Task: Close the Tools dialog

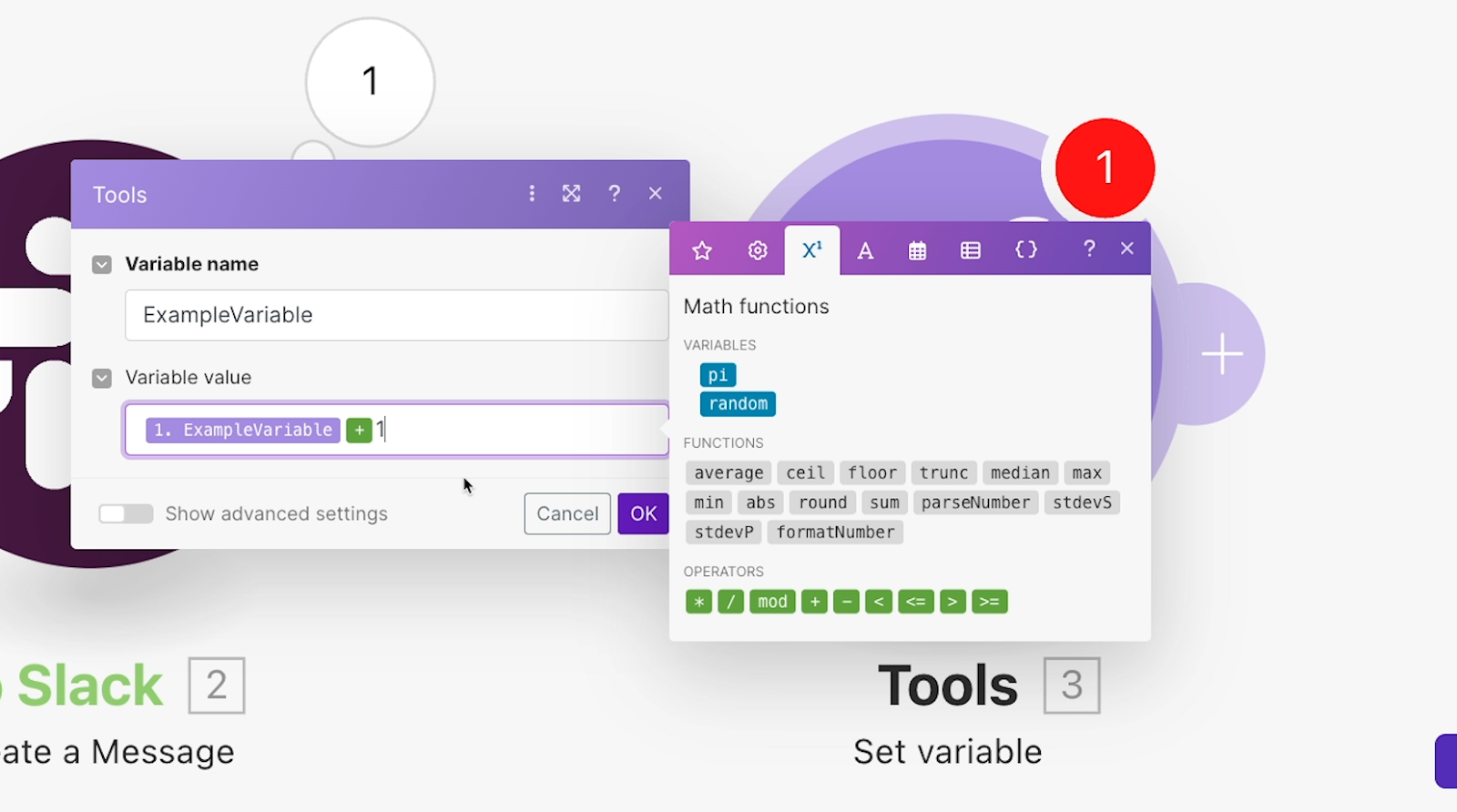Action: tap(655, 194)
